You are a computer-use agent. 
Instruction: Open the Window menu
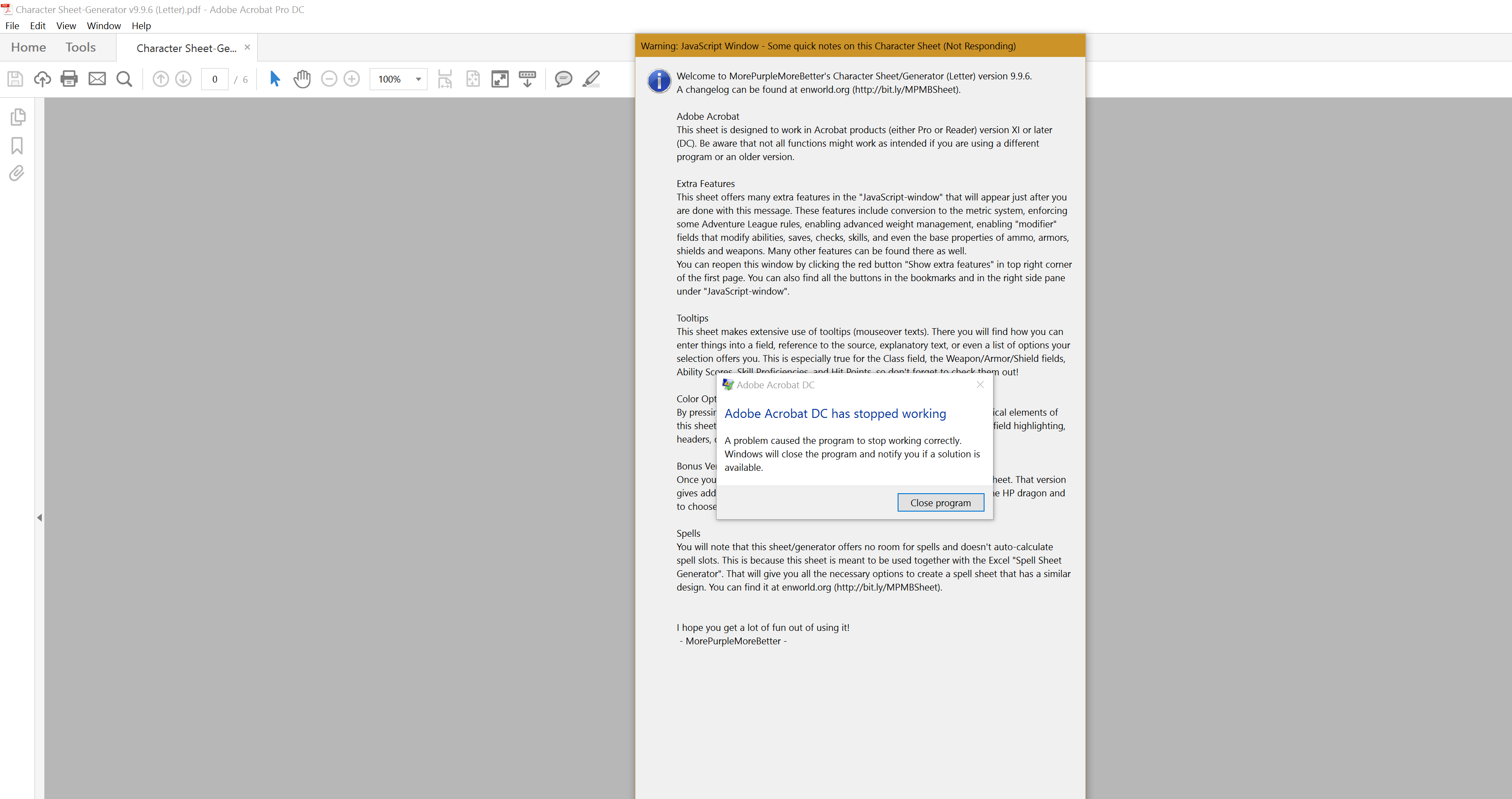pyautogui.click(x=104, y=26)
